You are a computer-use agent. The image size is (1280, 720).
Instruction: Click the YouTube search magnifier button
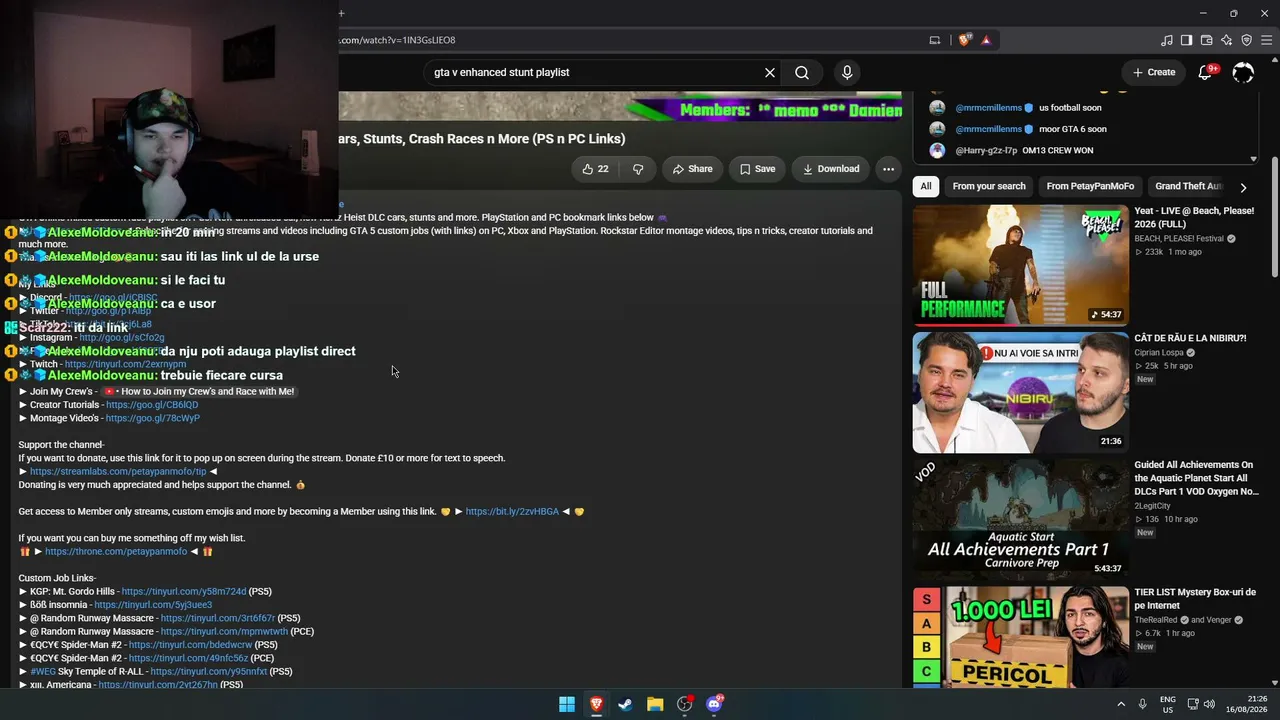[802, 72]
